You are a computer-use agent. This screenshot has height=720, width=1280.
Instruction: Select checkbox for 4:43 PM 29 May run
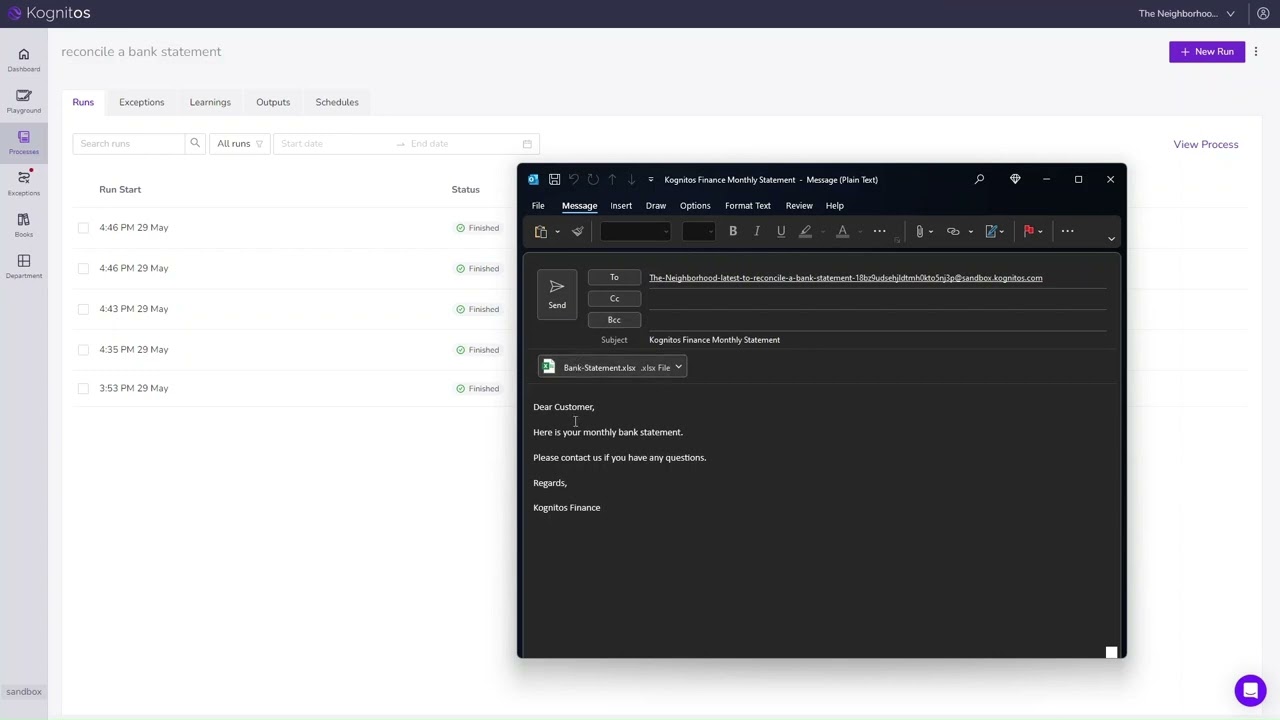[x=83, y=309]
